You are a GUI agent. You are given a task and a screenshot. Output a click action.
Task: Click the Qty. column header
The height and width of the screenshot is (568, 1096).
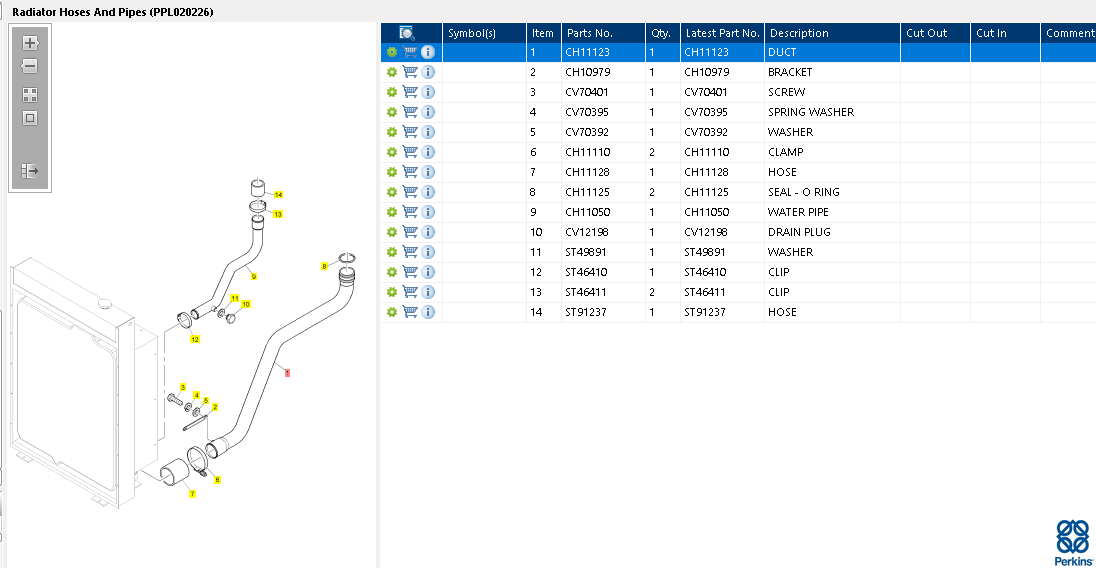tap(660, 33)
